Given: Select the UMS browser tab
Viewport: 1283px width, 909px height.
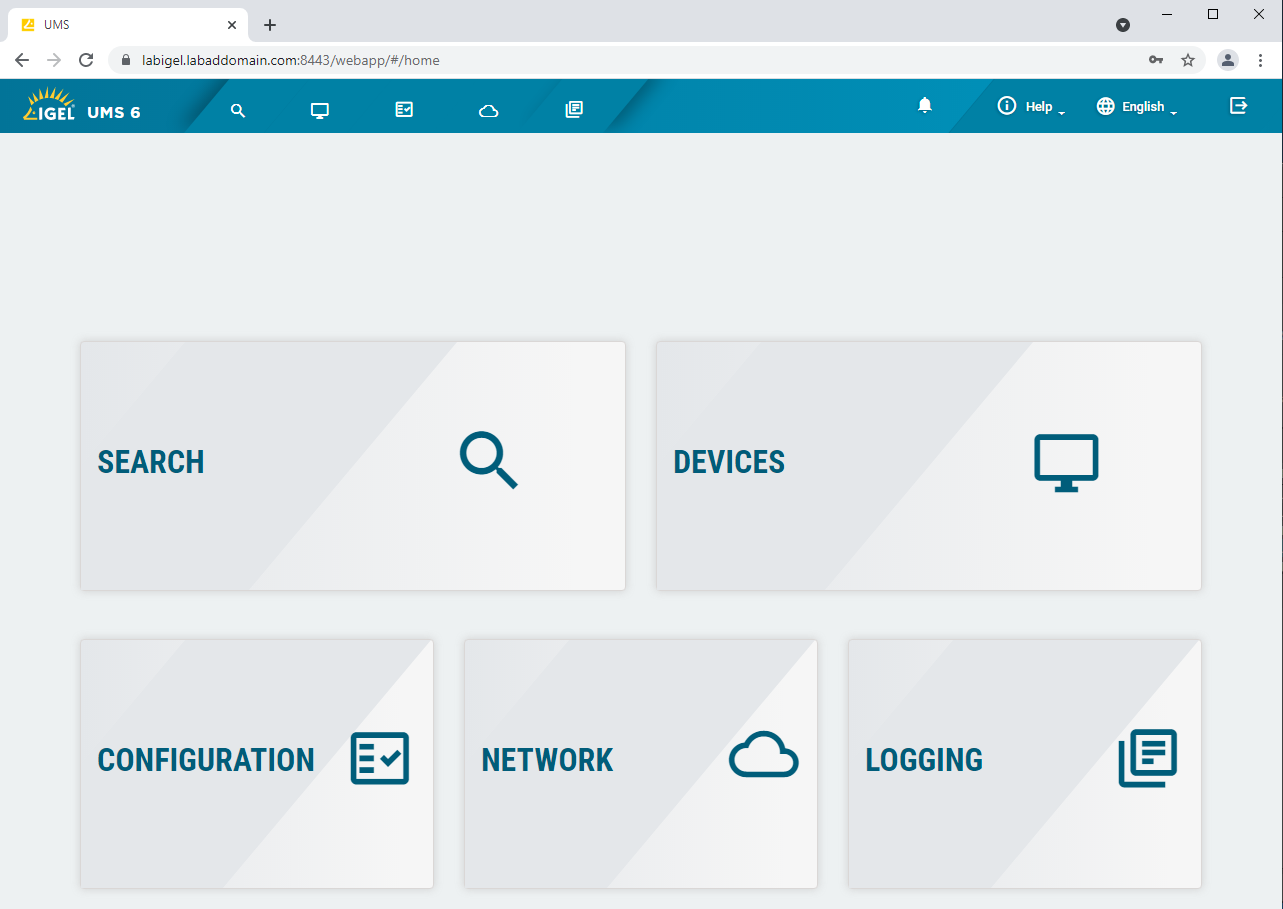Looking at the screenshot, I should click(x=120, y=25).
